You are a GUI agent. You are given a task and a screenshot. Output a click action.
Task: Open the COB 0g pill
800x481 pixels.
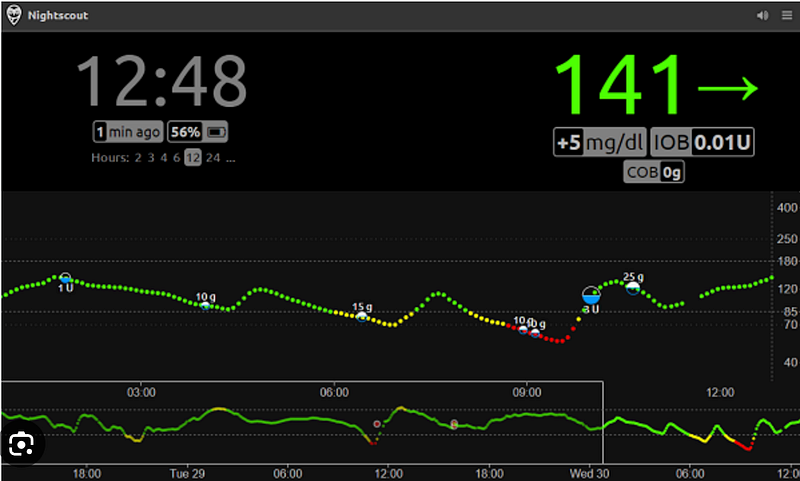pyautogui.click(x=654, y=172)
